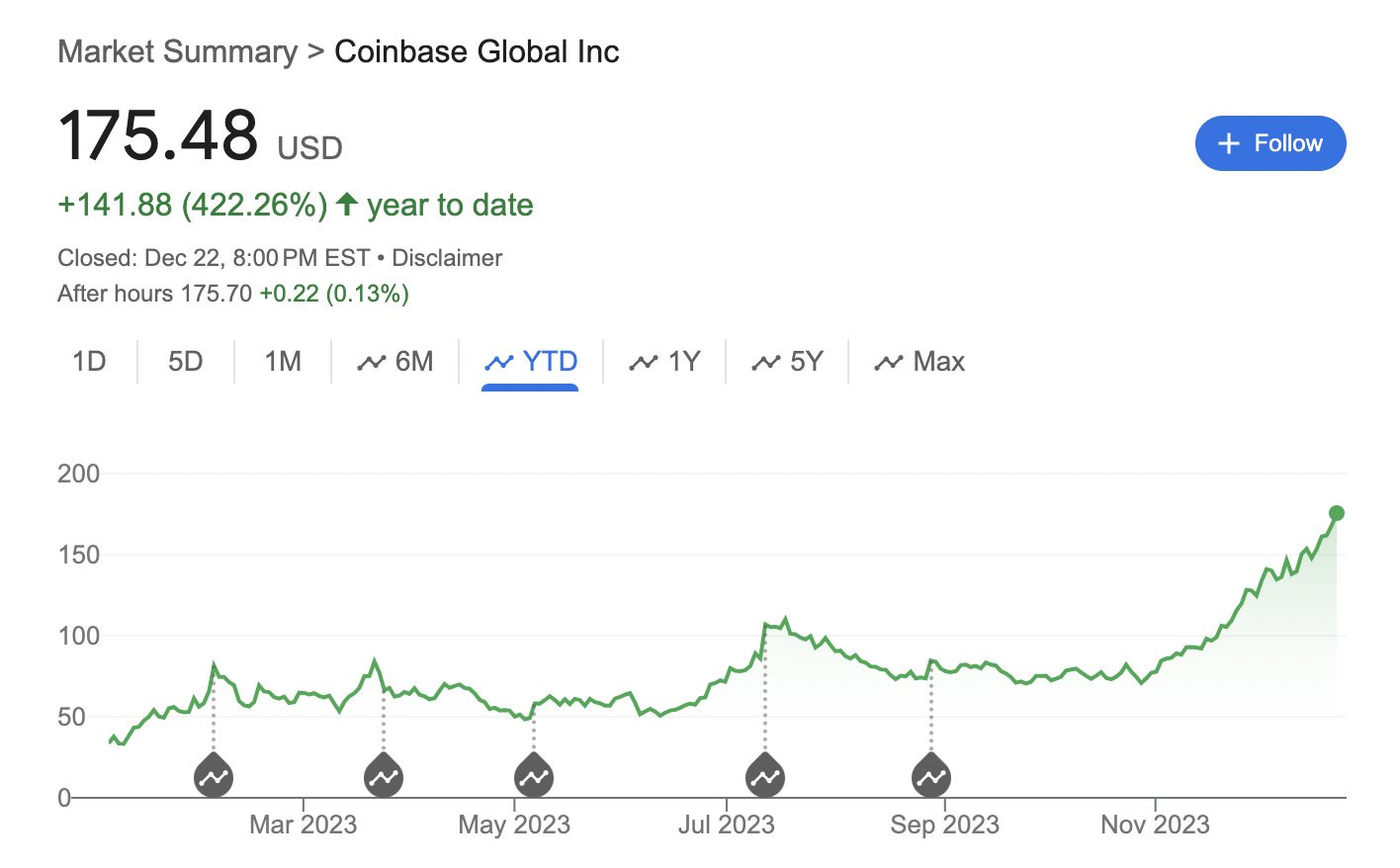This screenshot has height=868, width=1400.
Task: Click the chart icon beside 6M
Action: point(371,363)
